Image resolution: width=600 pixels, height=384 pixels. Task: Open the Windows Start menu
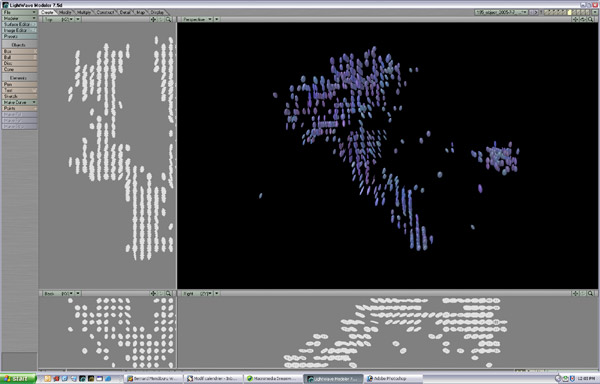point(18,379)
